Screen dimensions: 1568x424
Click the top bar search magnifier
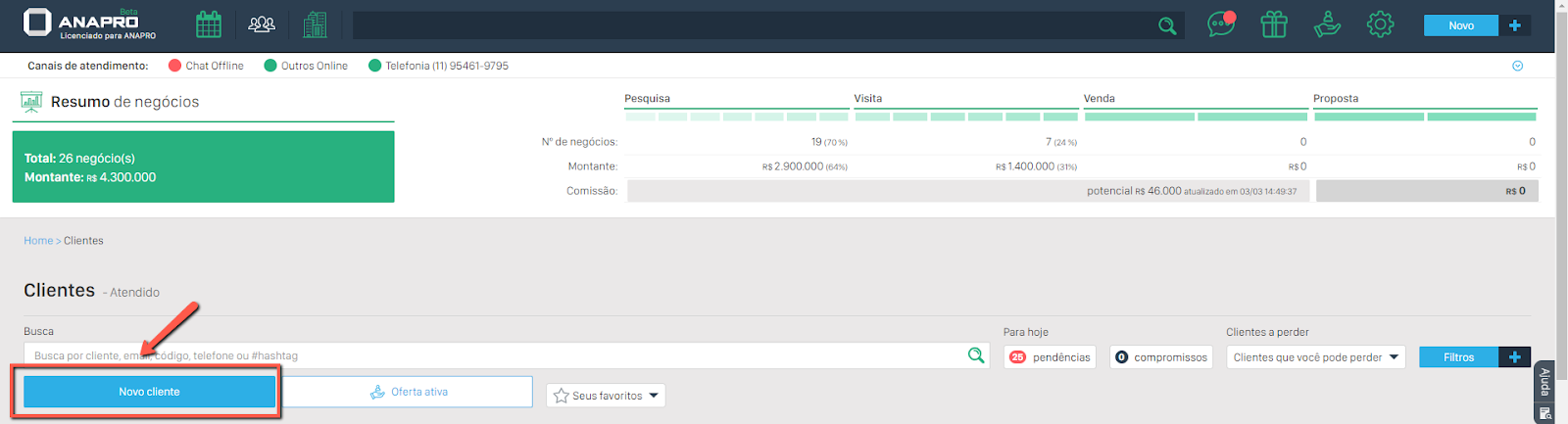[1167, 26]
